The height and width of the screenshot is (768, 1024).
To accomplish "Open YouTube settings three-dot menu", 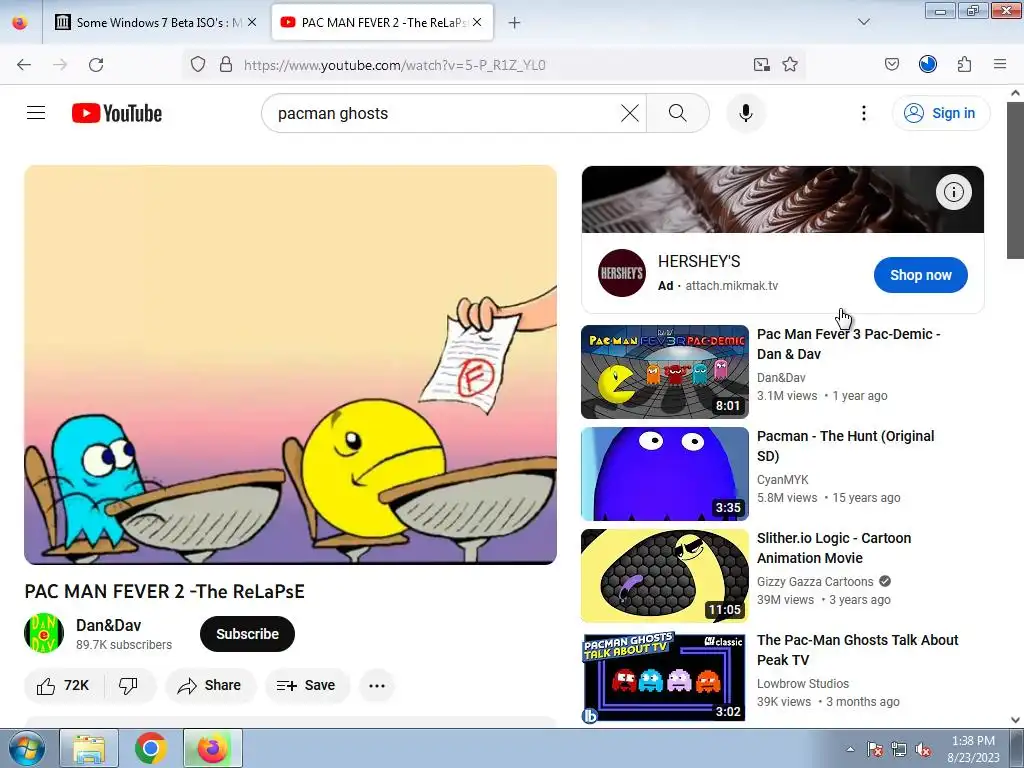I will [x=863, y=113].
